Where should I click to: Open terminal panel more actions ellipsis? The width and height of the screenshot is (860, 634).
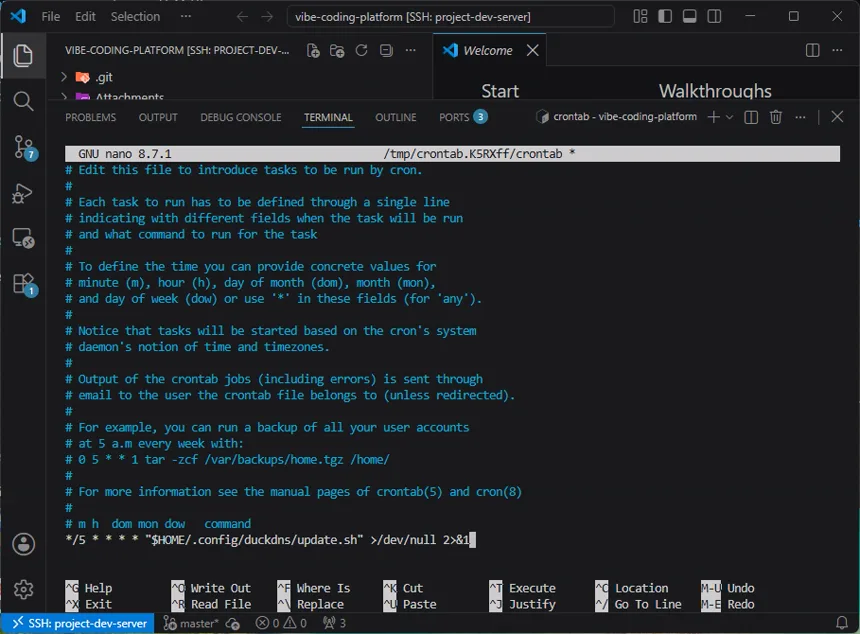point(800,117)
